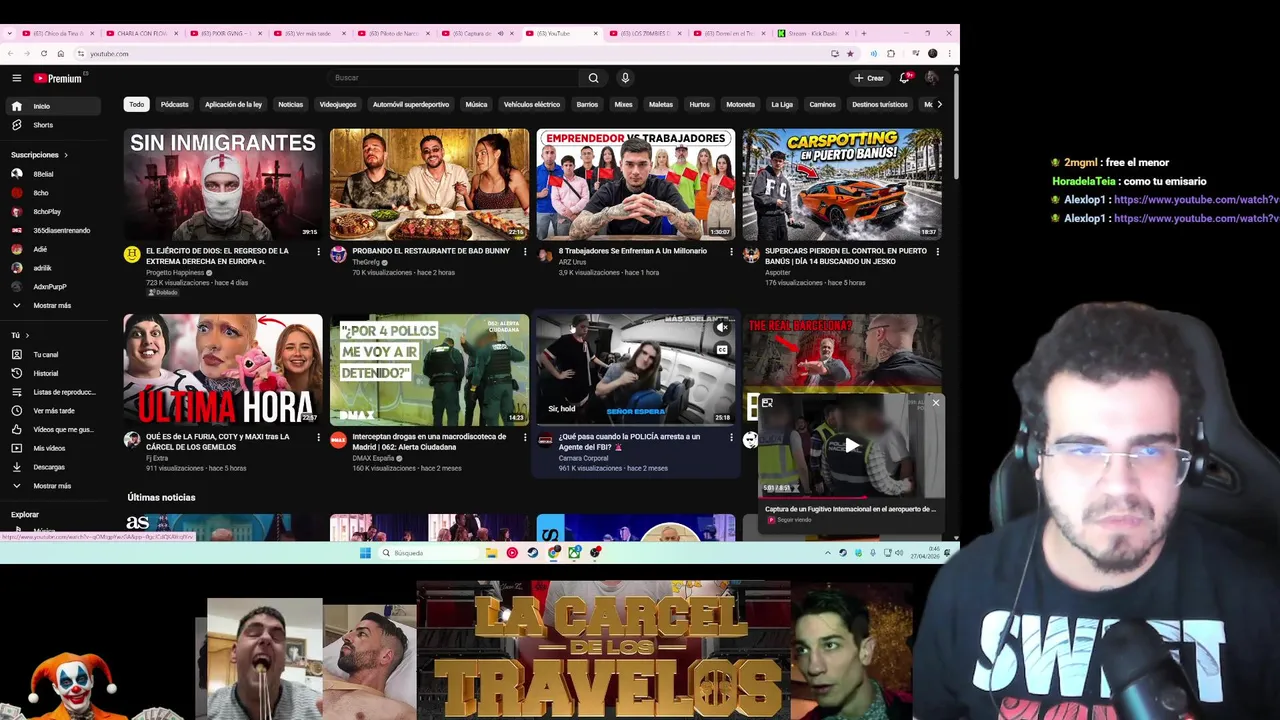Open Historial in the sidebar
This screenshot has height=720, width=1280.
[x=51, y=373]
